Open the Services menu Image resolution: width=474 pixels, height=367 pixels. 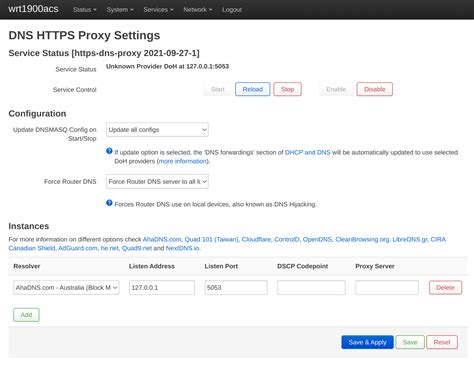(x=158, y=10)
